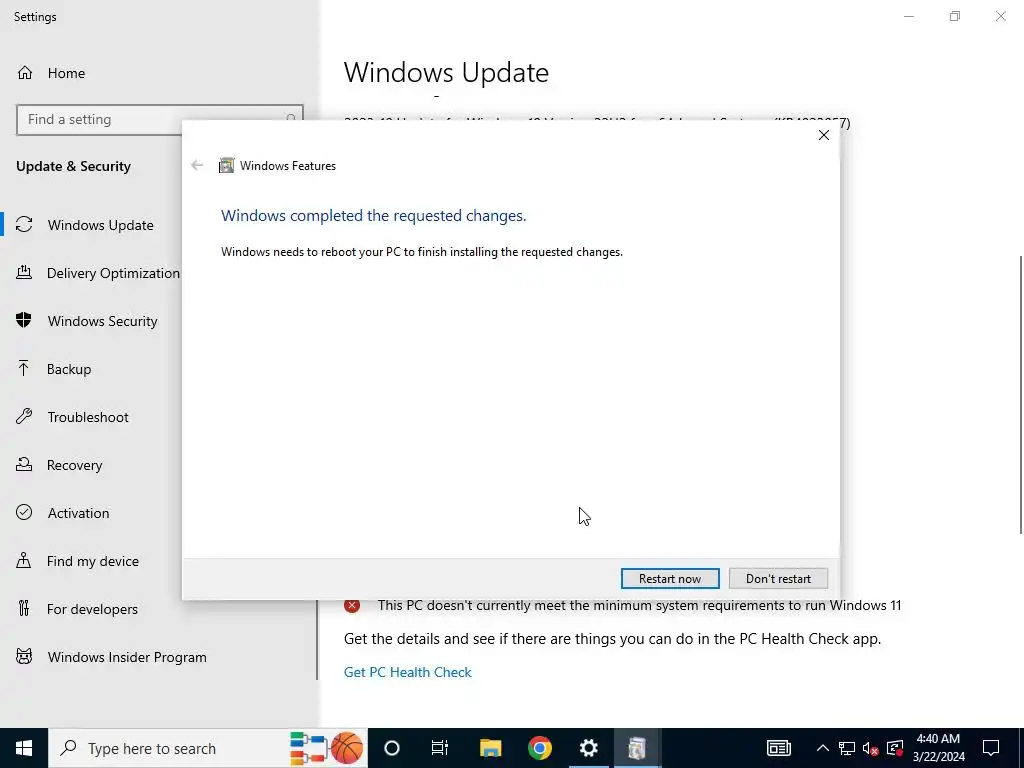This screenshot has height=768, width=1024.
Task: Open Find my device settings
Action: pos(93,561)
